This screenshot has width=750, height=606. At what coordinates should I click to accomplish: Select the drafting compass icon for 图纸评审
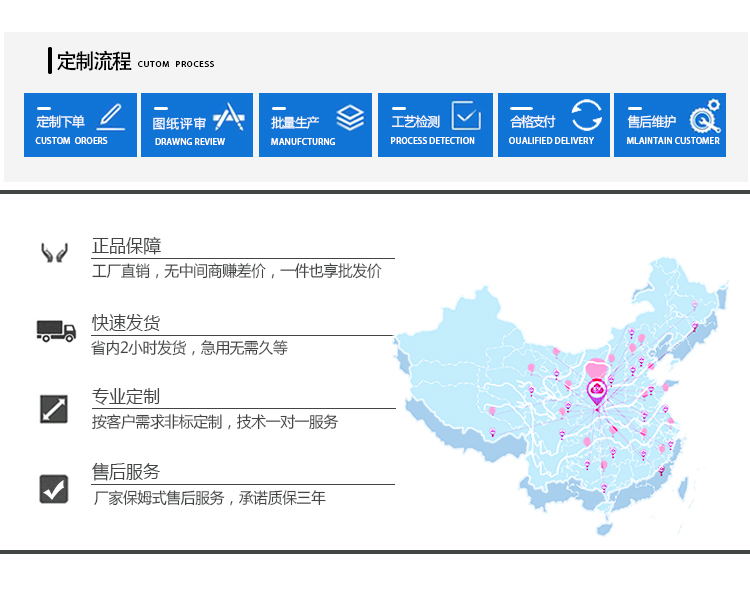pyautogui.click(x=229, y=117)
